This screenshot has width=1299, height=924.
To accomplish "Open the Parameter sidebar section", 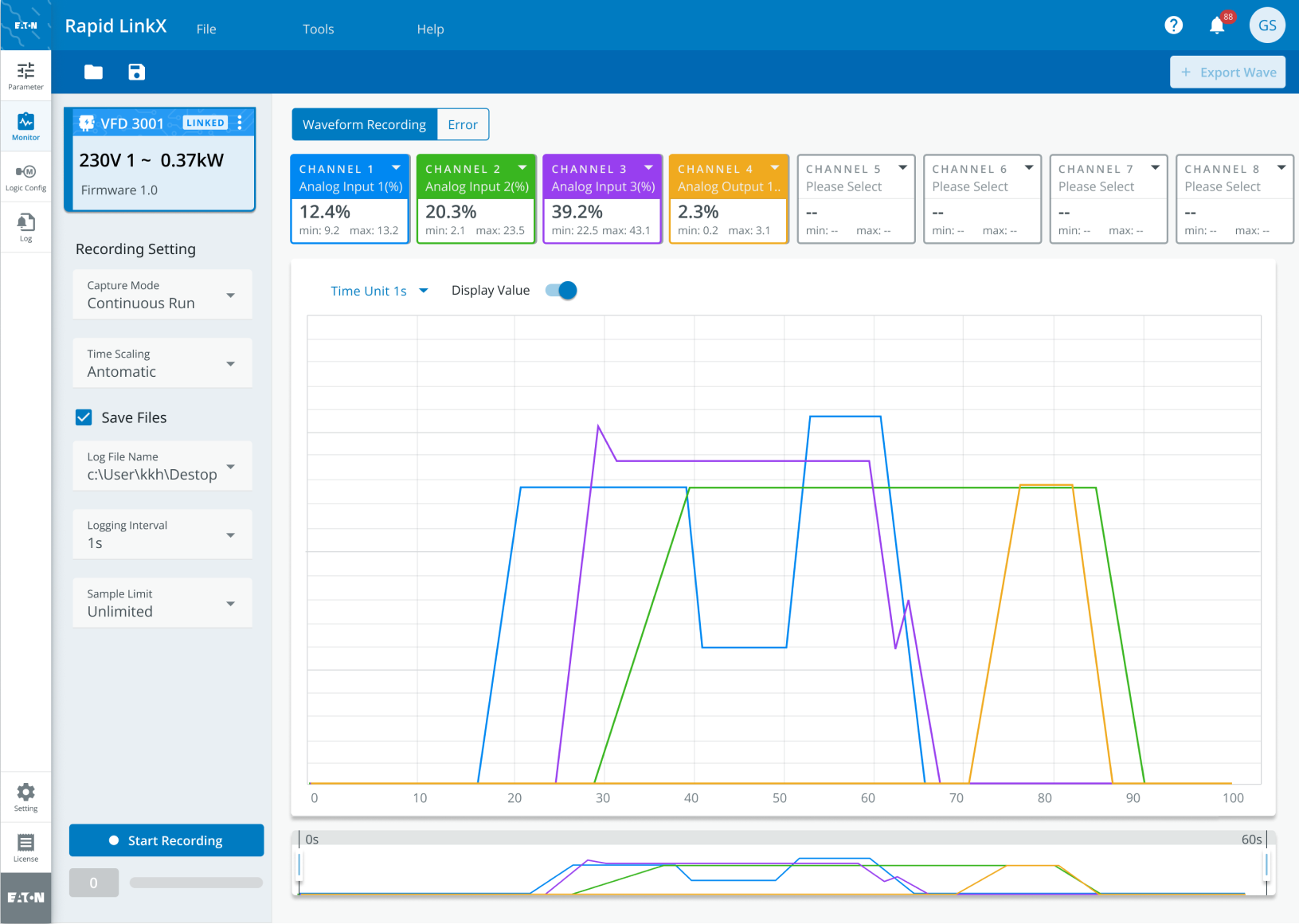I will coord(25,76).
